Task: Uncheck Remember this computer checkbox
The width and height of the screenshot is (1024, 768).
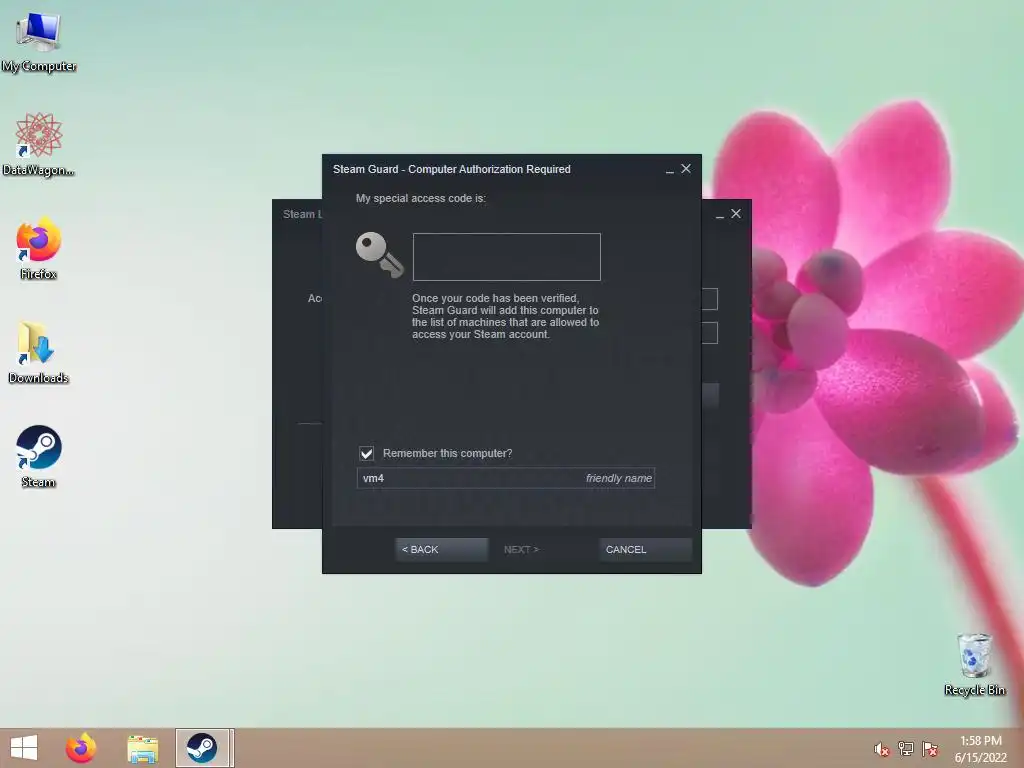Action: [366, 453]
